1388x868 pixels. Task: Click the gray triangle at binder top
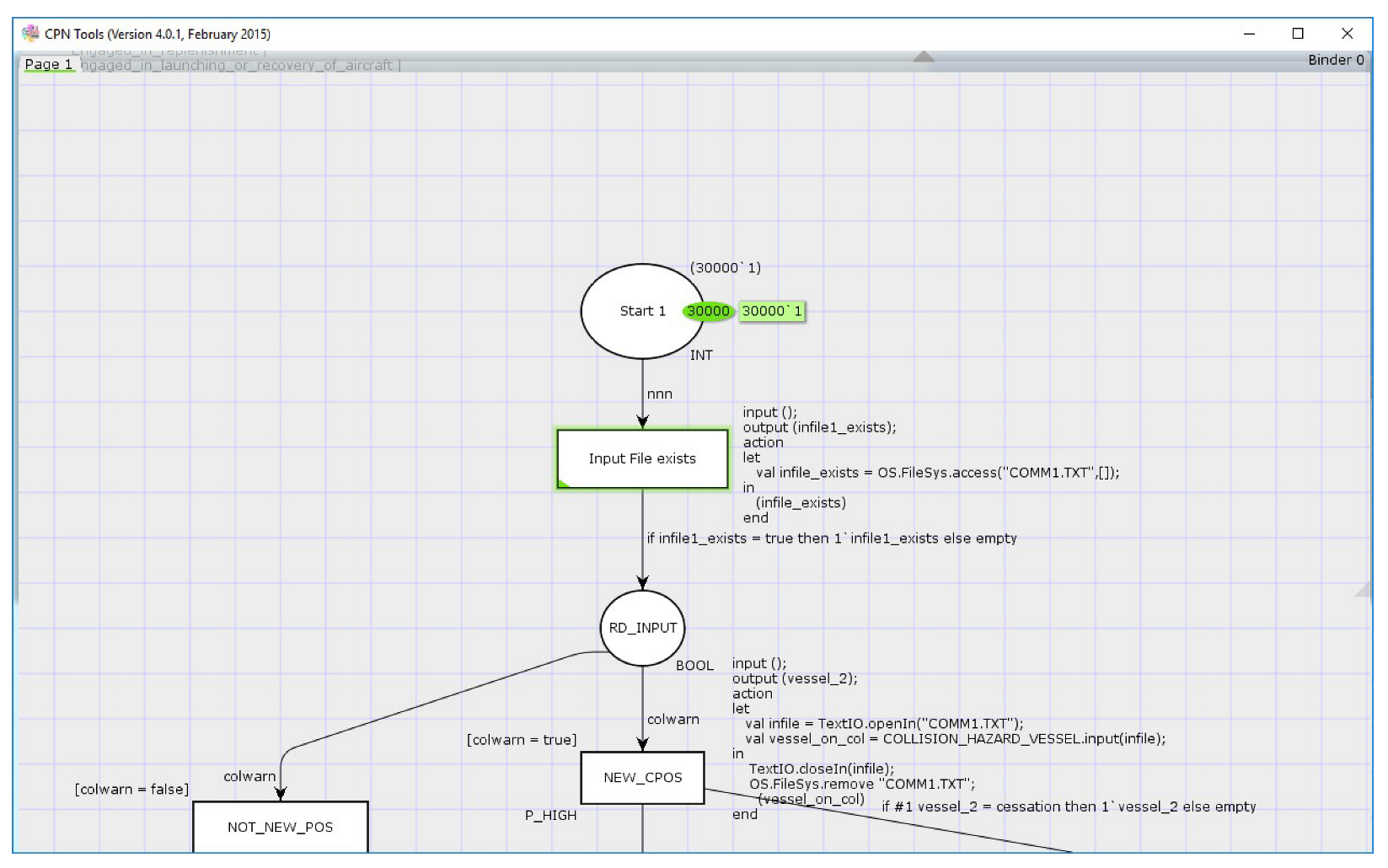pyautogui.click(x=924, y=56)
